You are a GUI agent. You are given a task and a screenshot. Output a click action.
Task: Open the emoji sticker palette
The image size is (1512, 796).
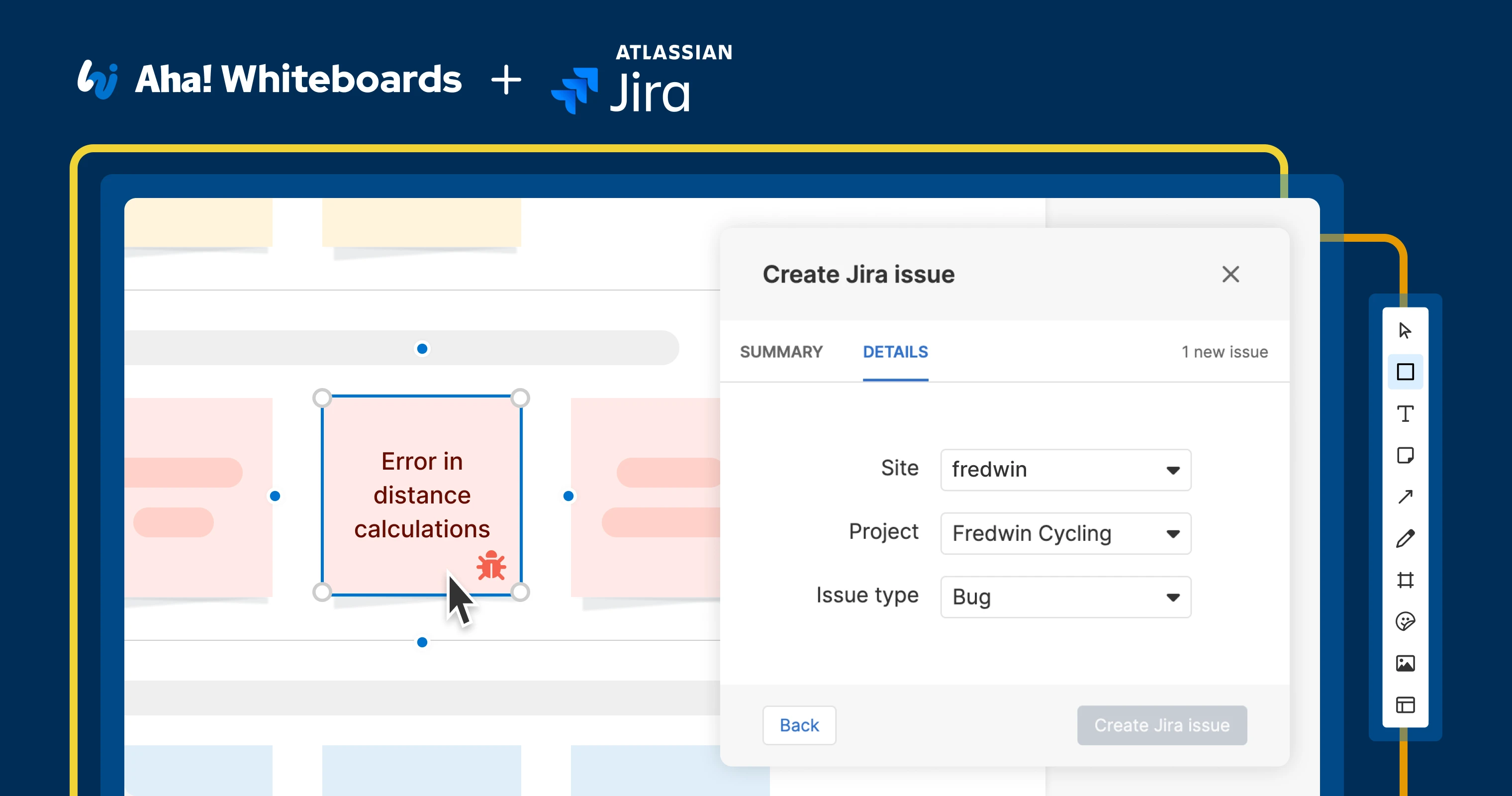click(x=1405, y=622)
